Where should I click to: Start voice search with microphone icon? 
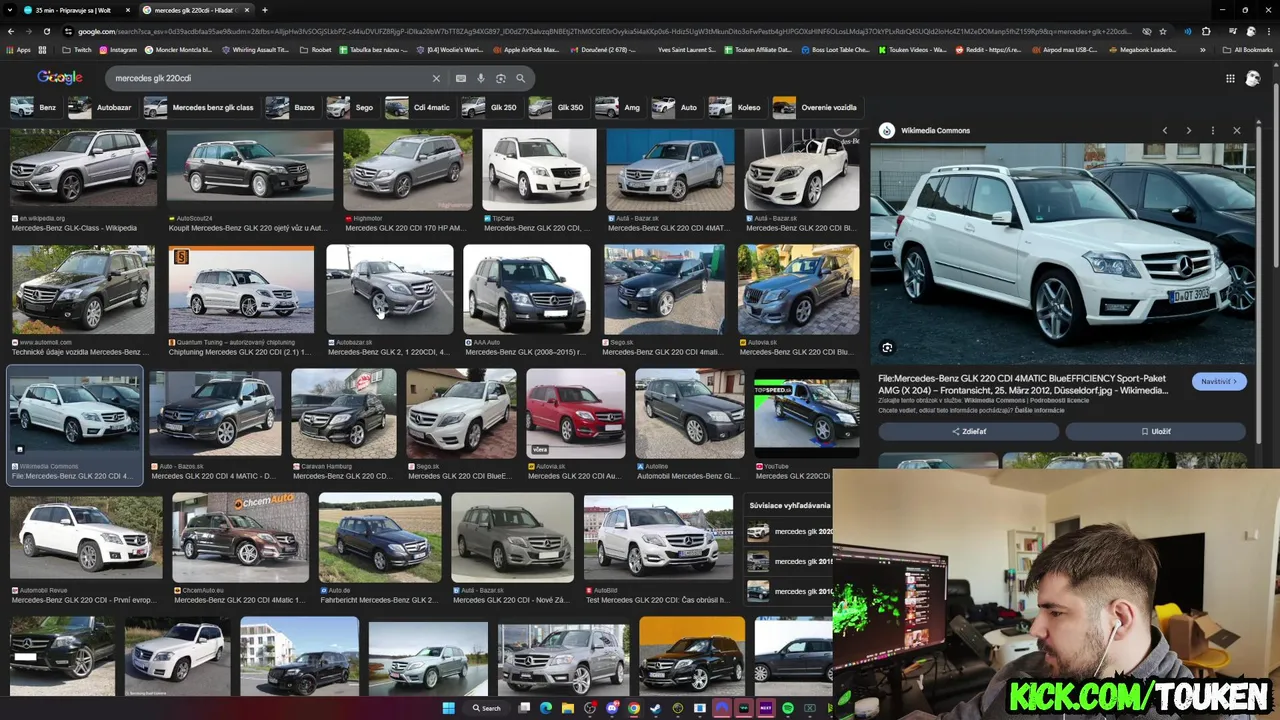[481, 78]
